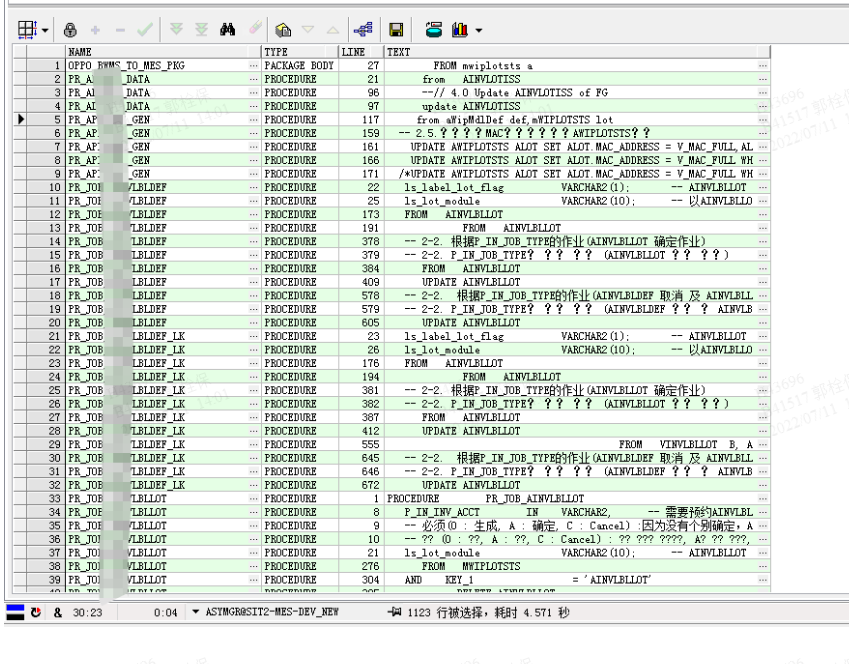The width and height of the screenshot is (849, 664).
Task: Open the ASYMGR@SIT2-MES-DEV_NEW connection dropdown
Action: (195, 612)
